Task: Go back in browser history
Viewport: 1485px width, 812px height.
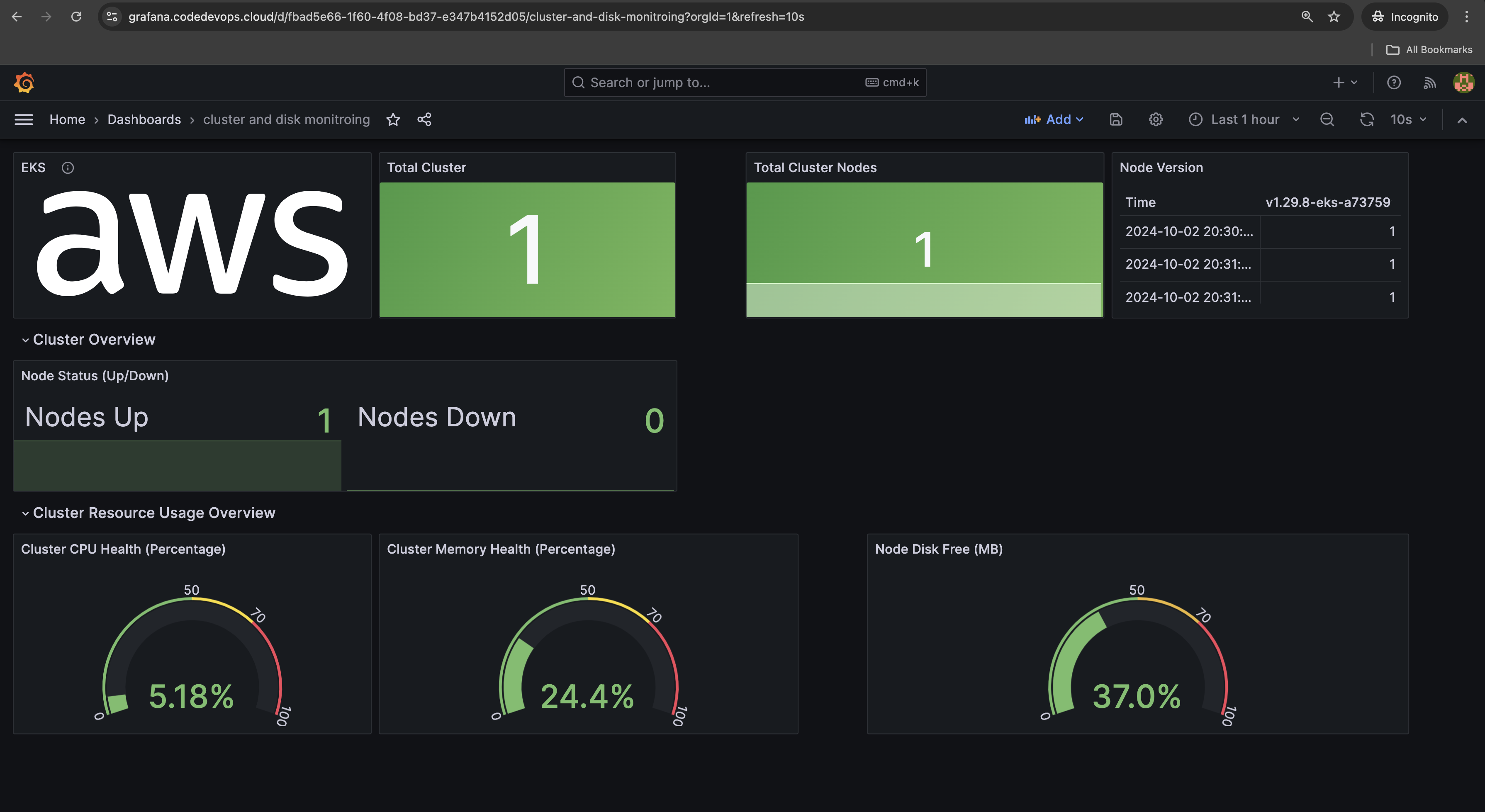Action: pos(17,17)
